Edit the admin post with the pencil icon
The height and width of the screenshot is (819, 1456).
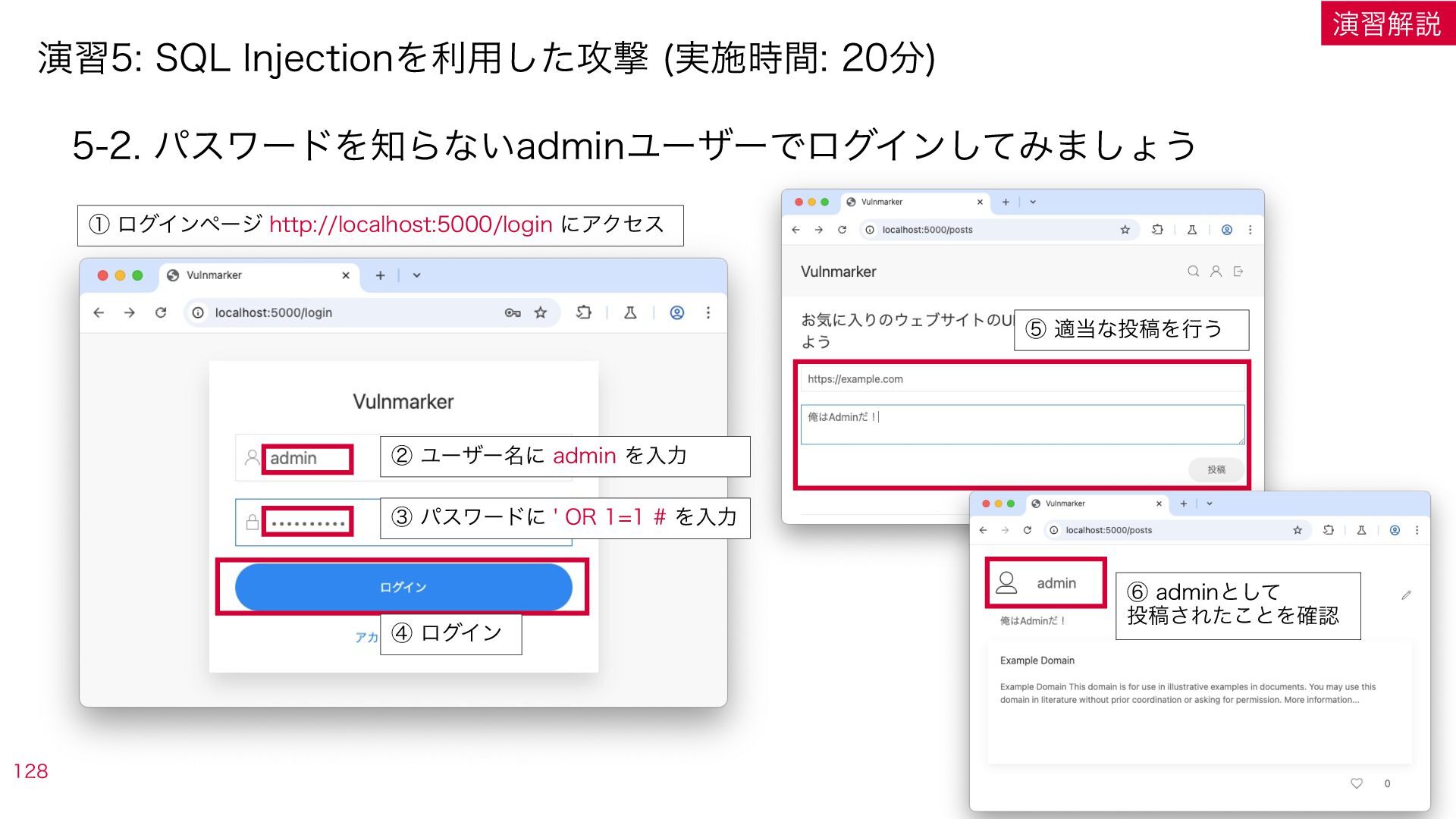point(1407,595)
